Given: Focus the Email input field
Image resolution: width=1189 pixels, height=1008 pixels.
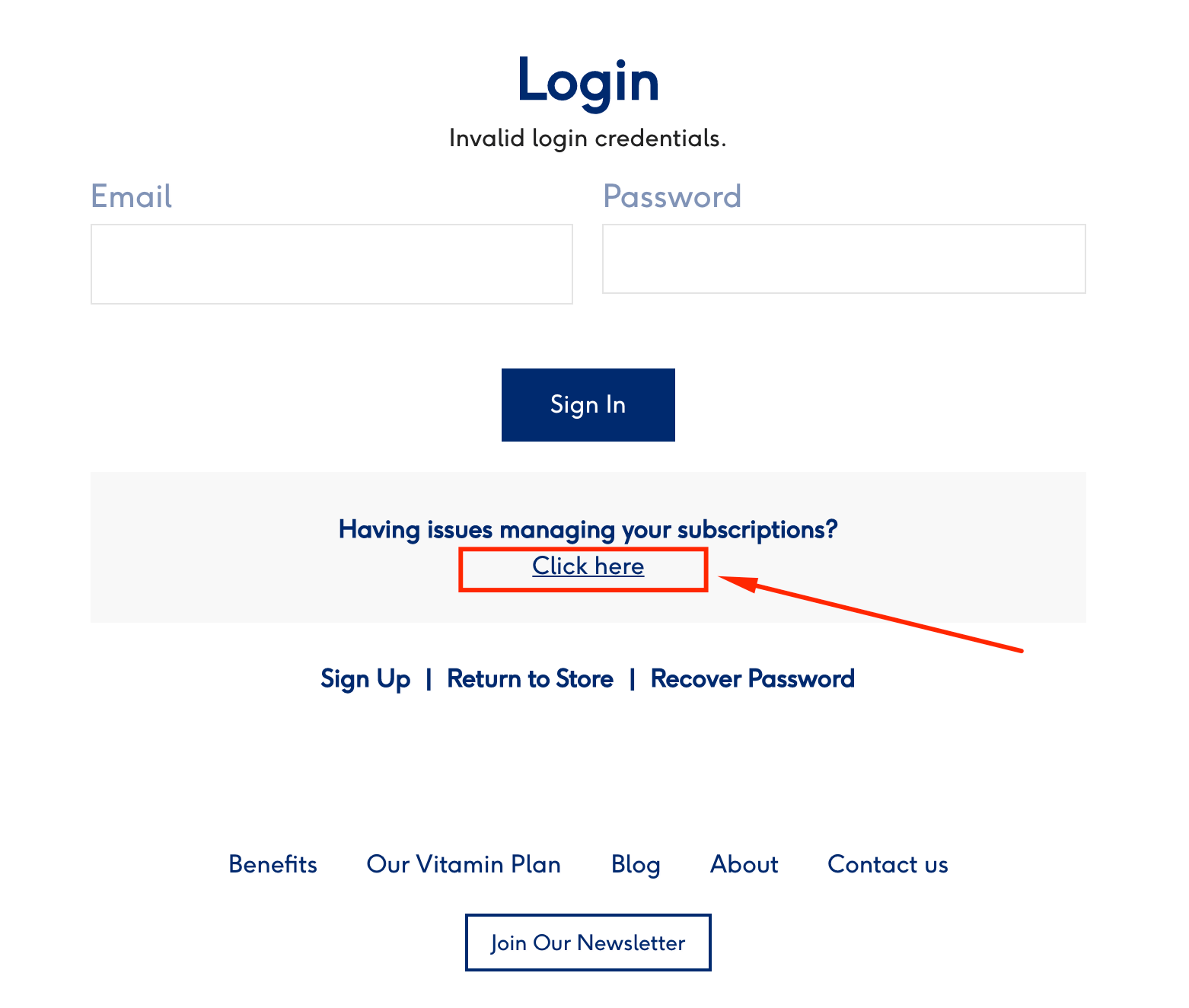Looking at the screenshot, I should pos(332,264).
